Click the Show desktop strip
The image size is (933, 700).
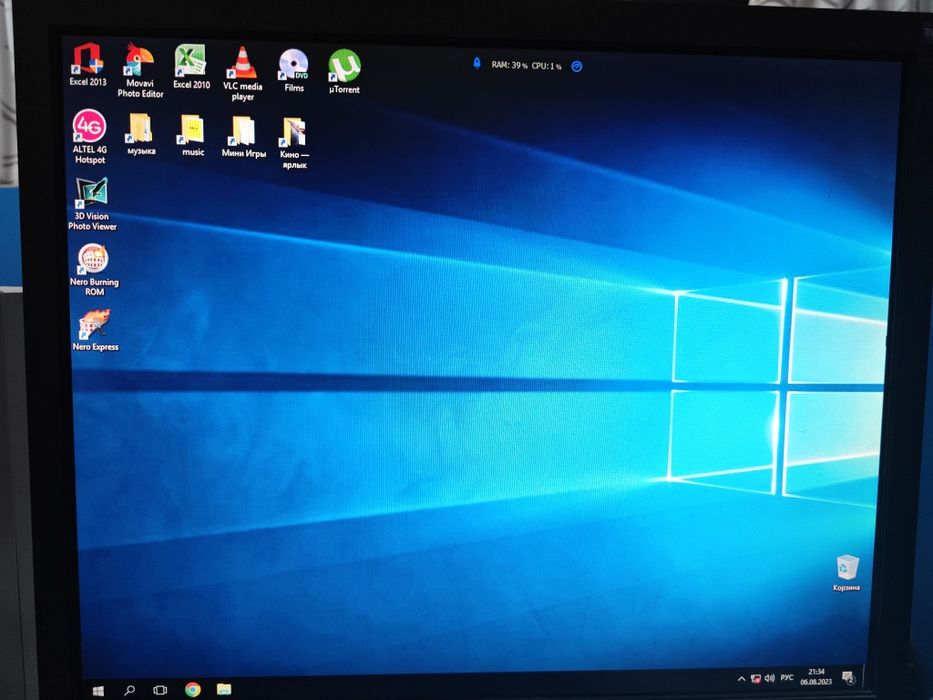[865, 677]
